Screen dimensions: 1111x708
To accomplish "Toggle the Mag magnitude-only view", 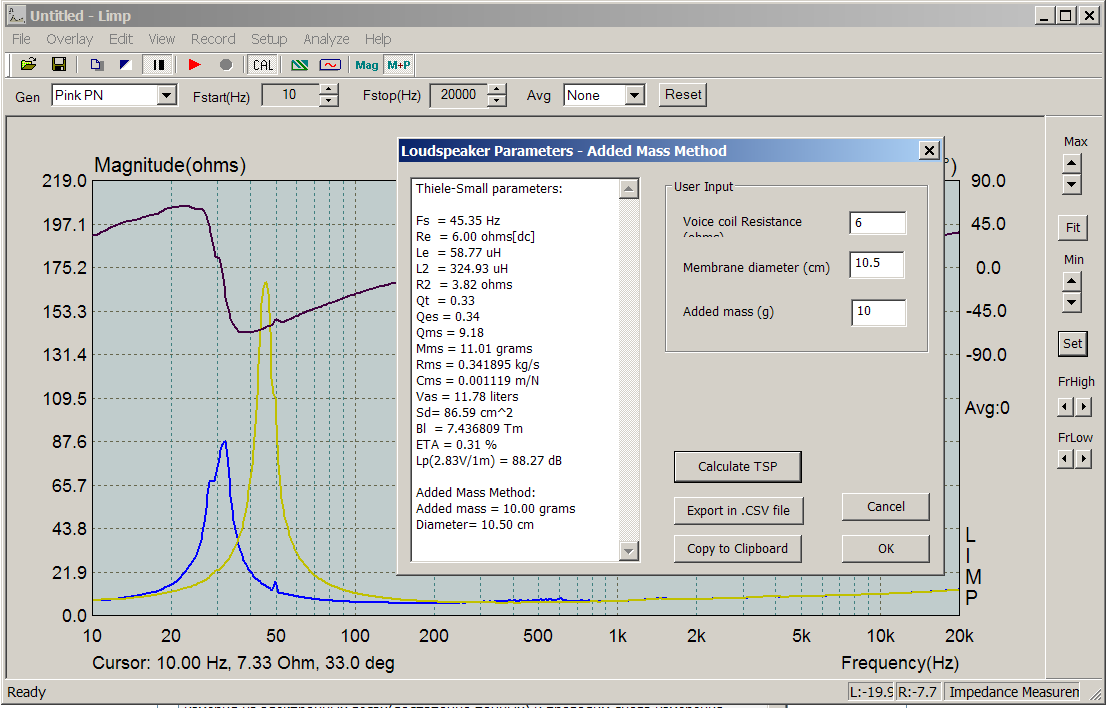I will pos(367,65).
